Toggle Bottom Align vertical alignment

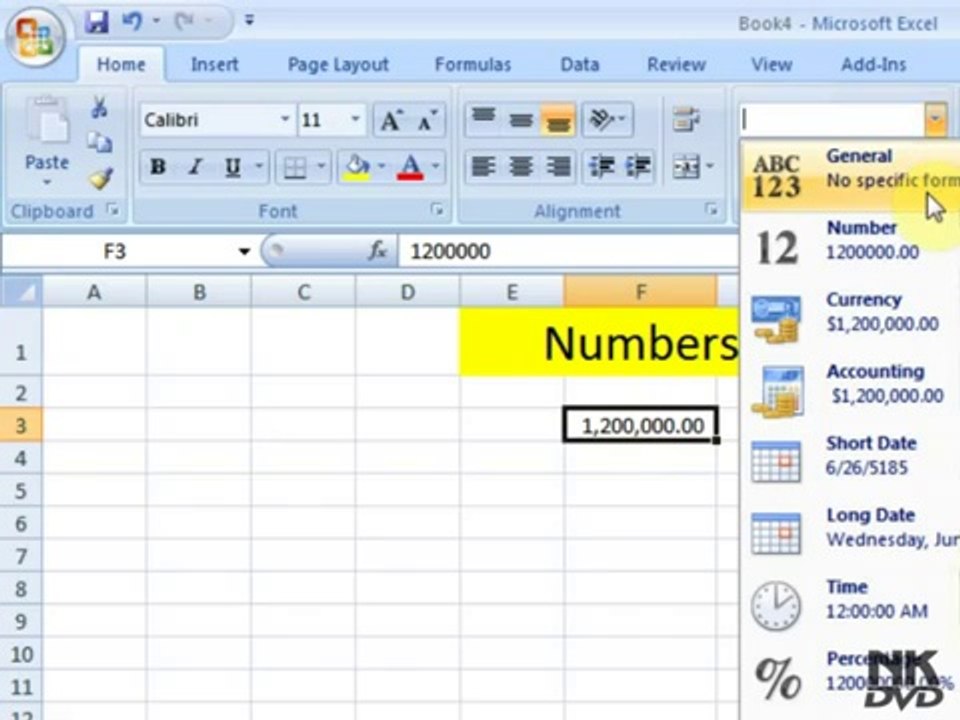pyautogui.click(x=558, y=119)
